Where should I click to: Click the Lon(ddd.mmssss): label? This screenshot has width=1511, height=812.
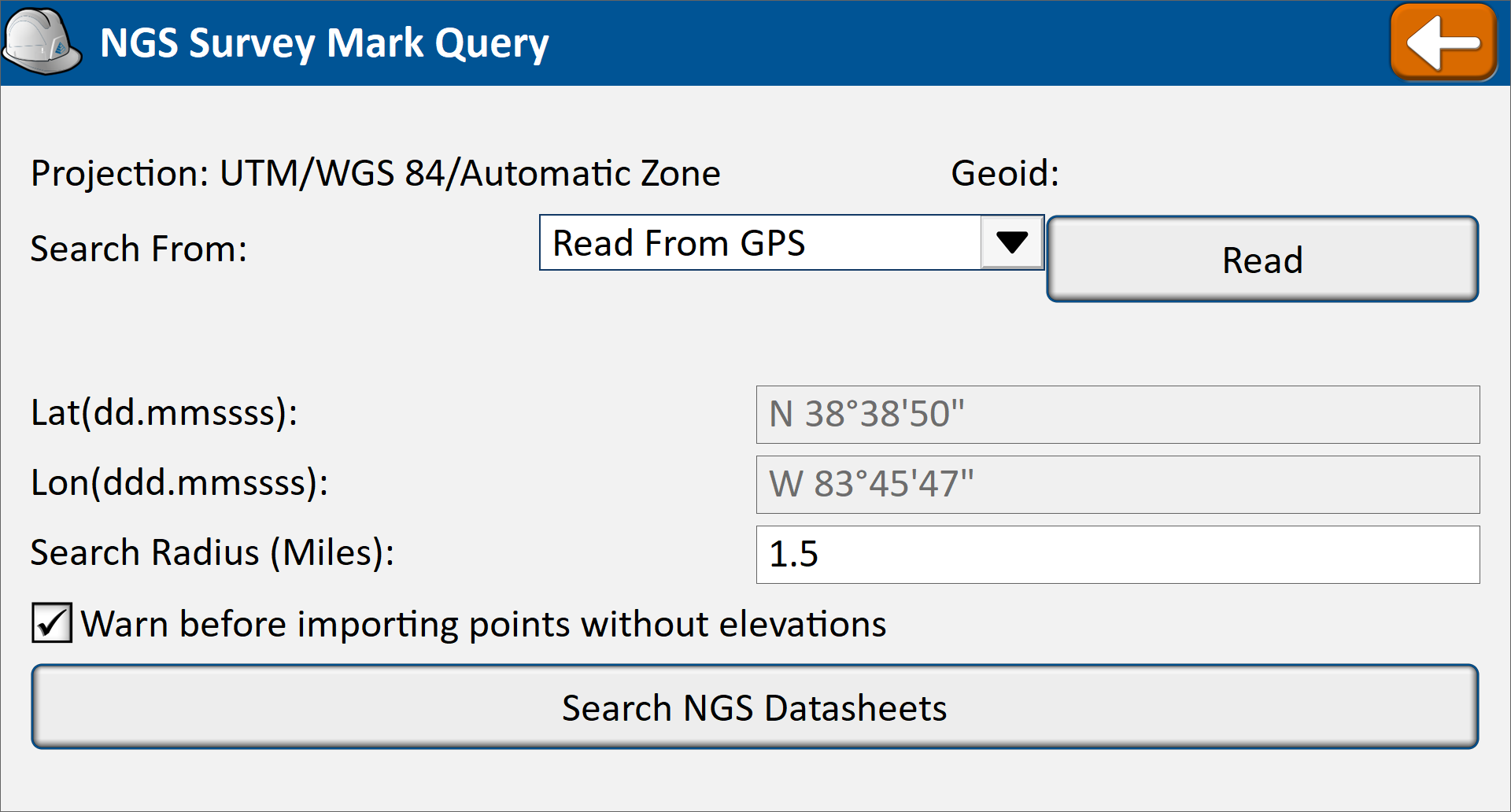(179, 482)
